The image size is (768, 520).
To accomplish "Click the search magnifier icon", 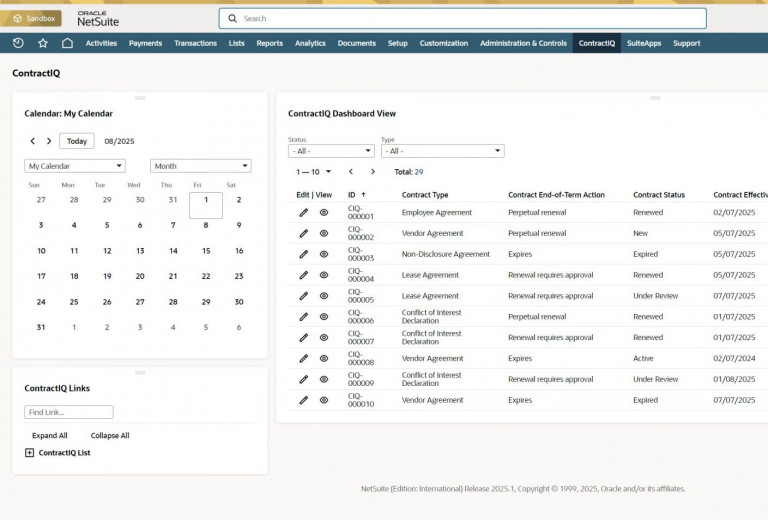I will click(x=233, y=19).
